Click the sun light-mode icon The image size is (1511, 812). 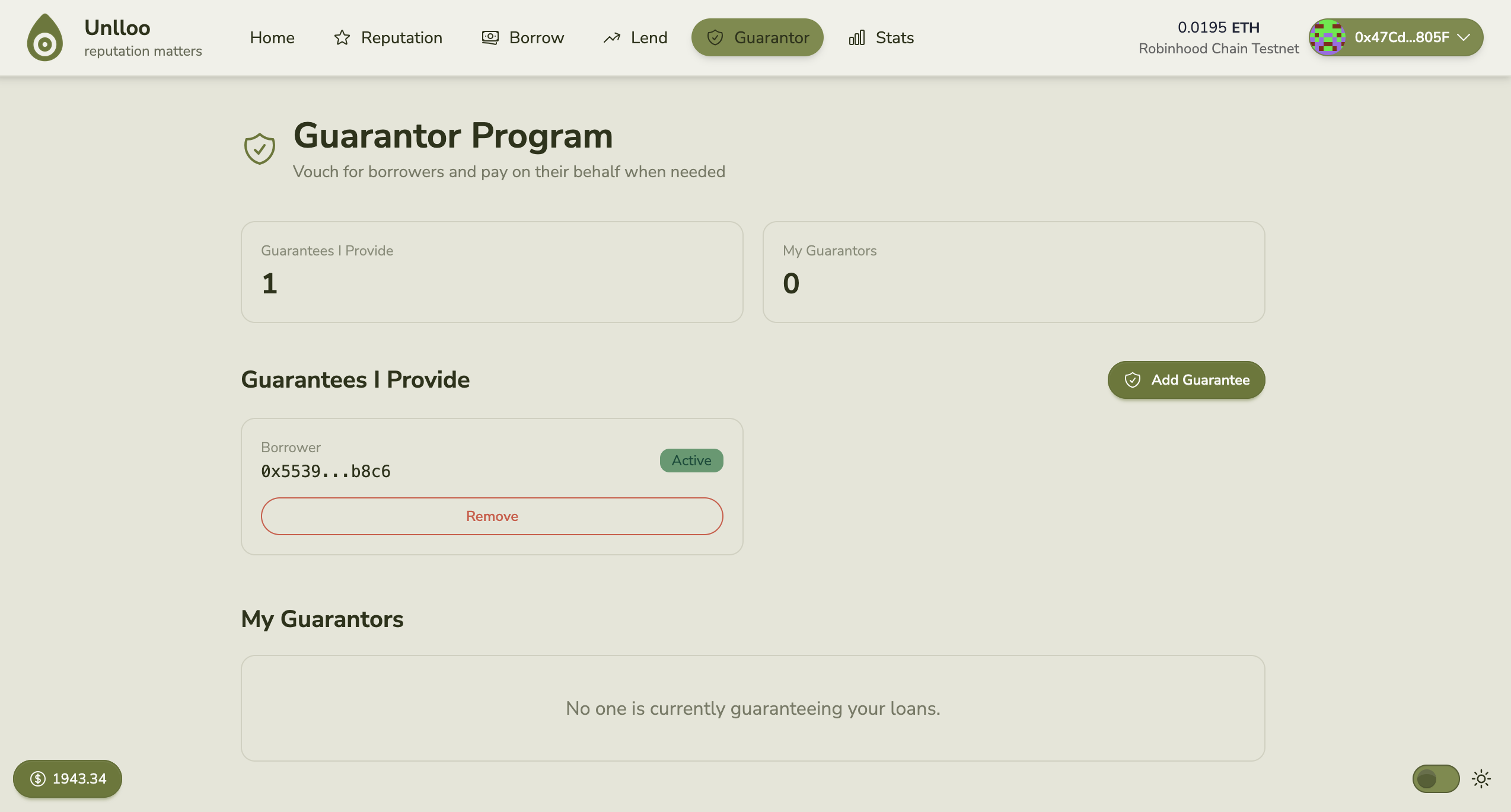tap(1481, 779)
